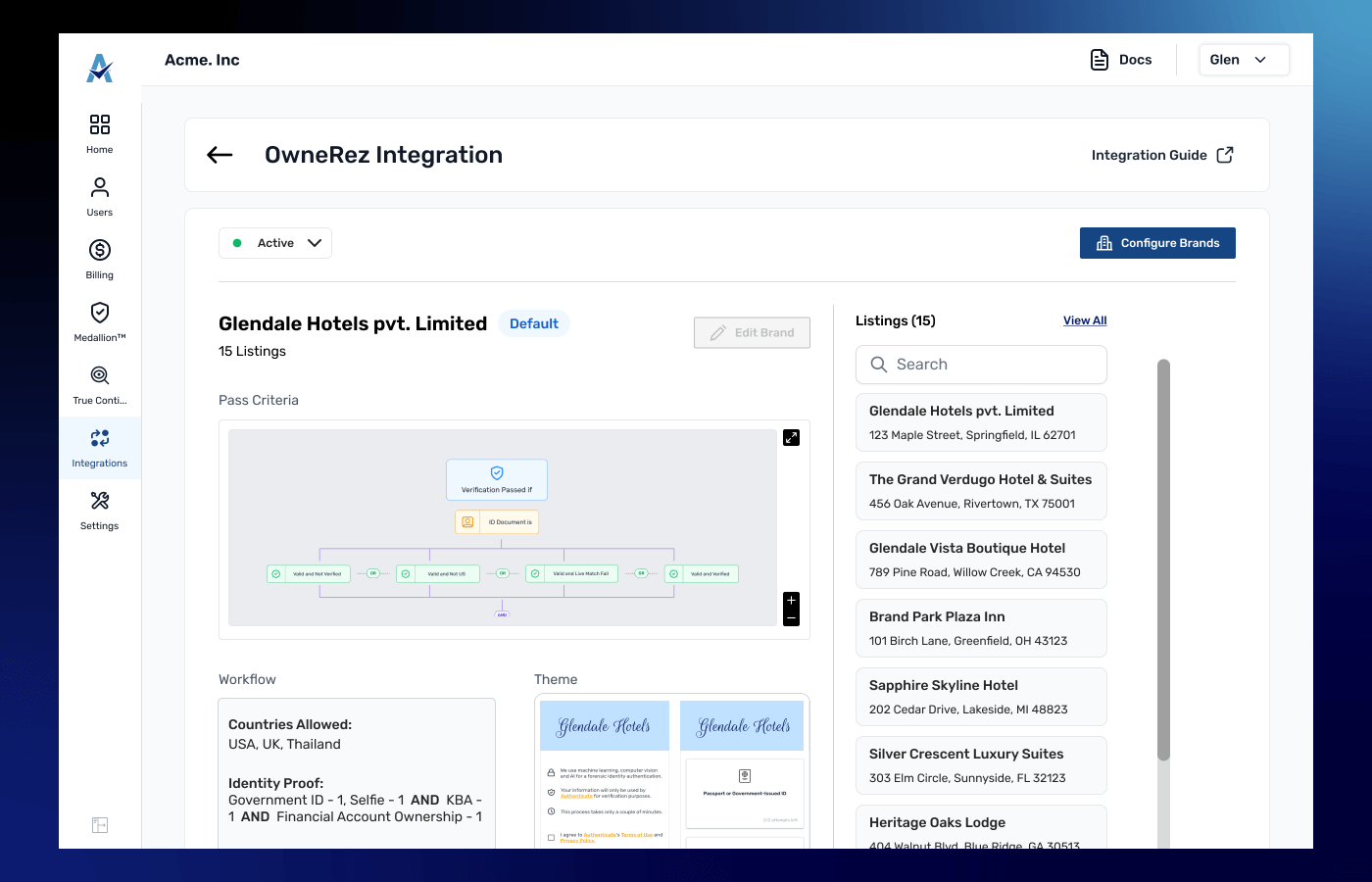This screenshot has height=882, width=1372.
Task: Click the listings scrollbar thumb
Action: (x=1164, y=560)
